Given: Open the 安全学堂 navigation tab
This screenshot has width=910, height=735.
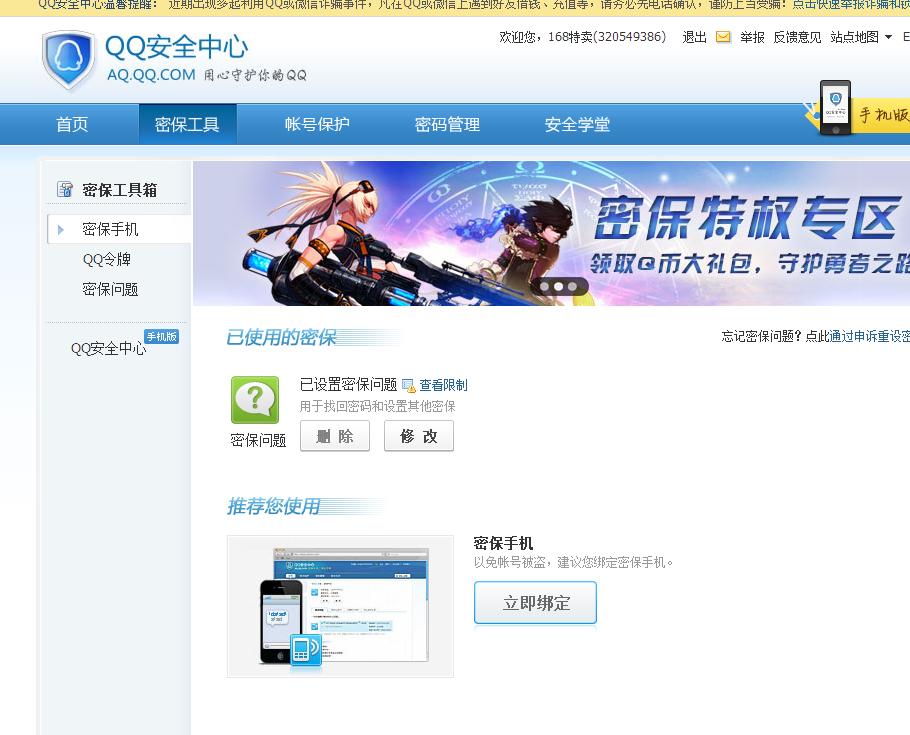Looking at the screenshot, I should pyautogui.click(x=577, y=124).
